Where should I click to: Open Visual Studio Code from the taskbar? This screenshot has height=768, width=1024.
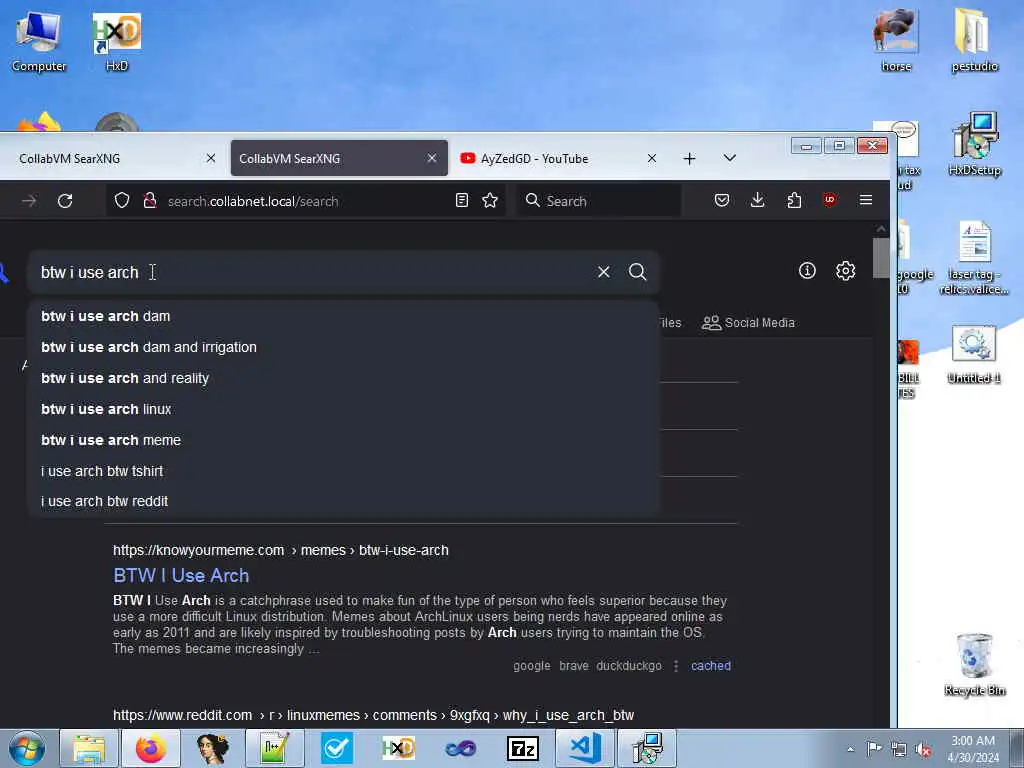[584, 748]
